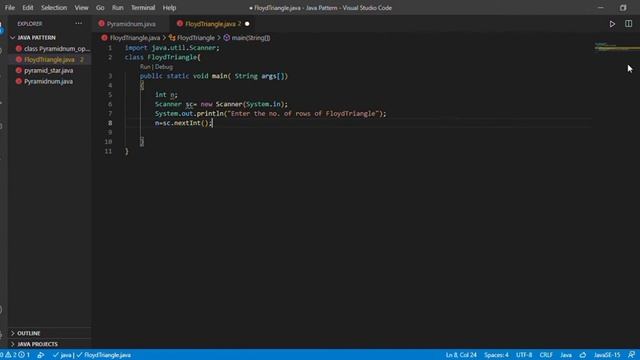The image size is (640, 360).
Task: Click the Run CodeLens above main
Action: click(x=145, y=67)
